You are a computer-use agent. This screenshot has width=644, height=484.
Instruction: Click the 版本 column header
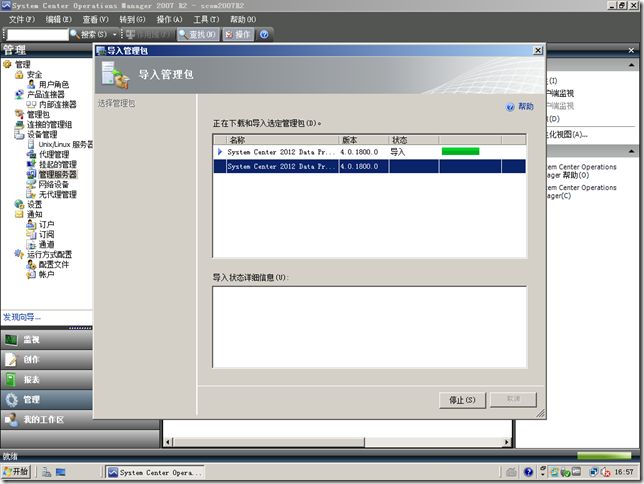[x=363, y=140]
